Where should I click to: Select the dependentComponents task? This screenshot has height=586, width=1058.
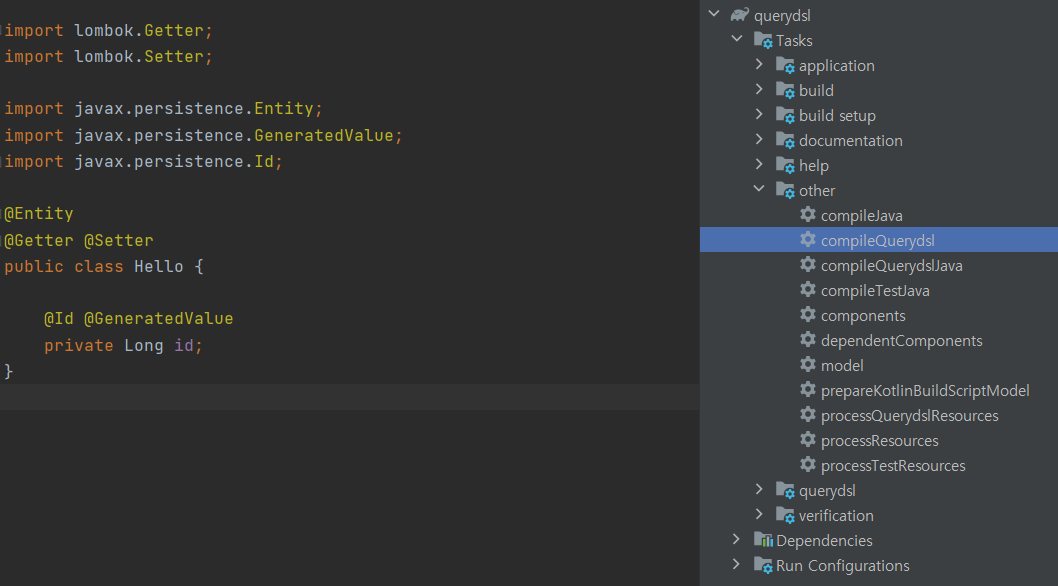[x=901, y=341]
